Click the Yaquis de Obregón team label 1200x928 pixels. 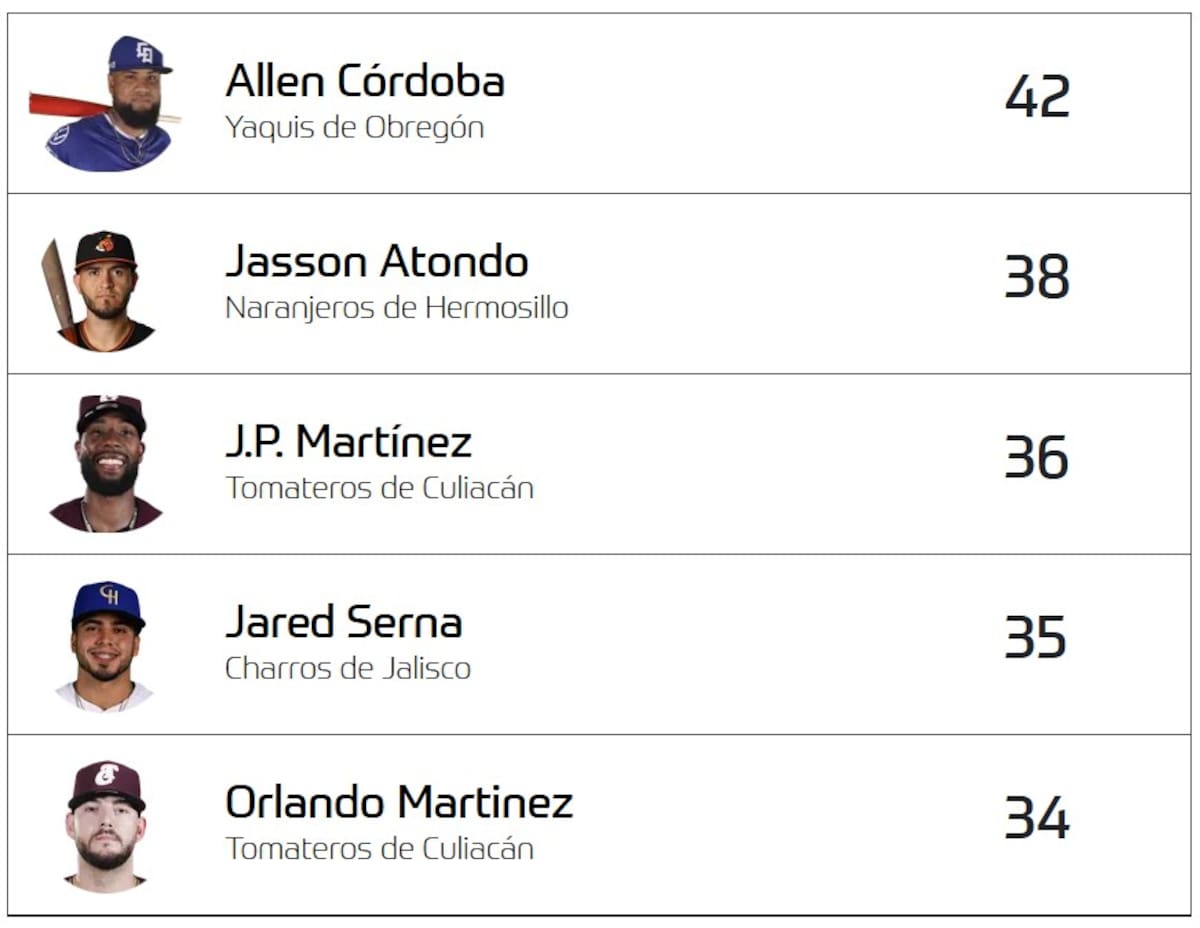(x=354, y=128)
